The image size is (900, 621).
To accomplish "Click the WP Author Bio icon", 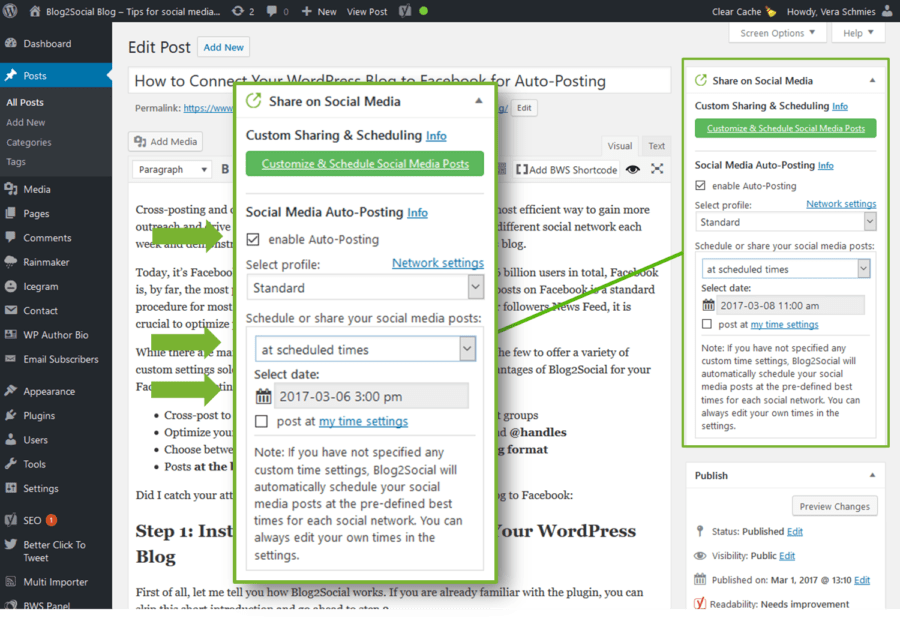I will coord(10,334).
